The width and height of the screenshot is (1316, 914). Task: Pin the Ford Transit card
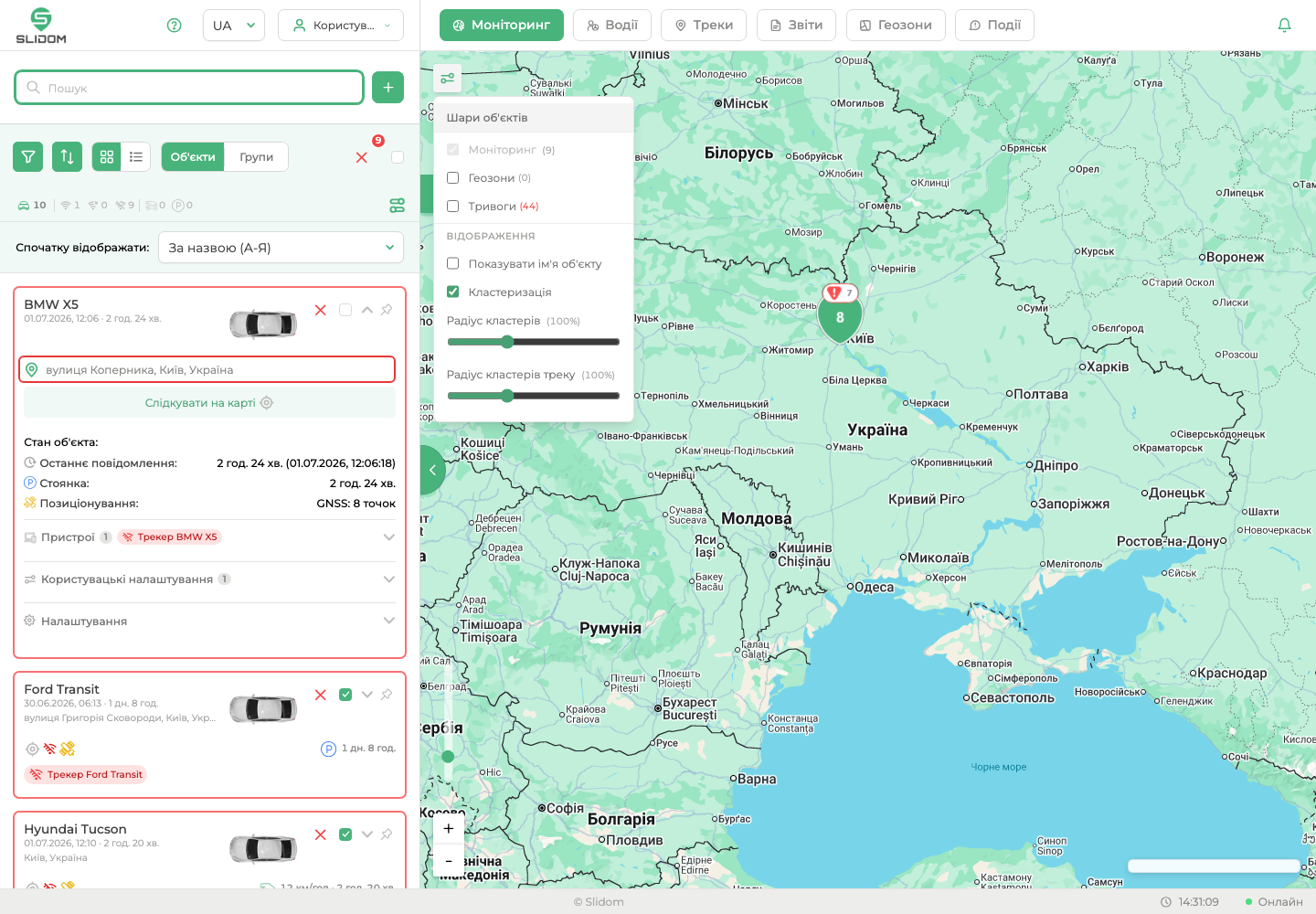tap(387, 695)
